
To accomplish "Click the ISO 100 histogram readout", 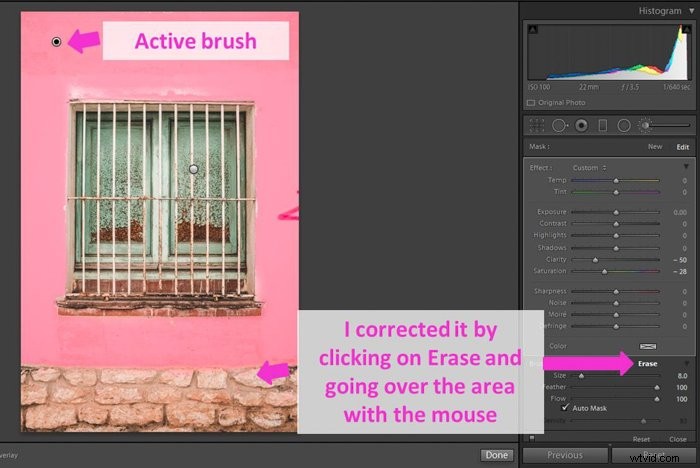I will (539, 87).
